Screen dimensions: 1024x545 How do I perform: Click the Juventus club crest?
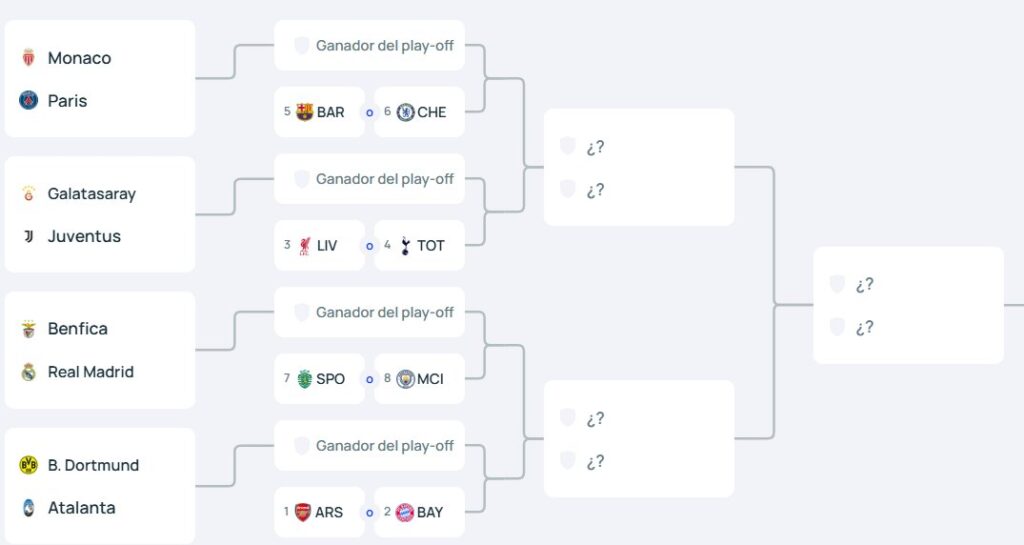pos(28,237)
